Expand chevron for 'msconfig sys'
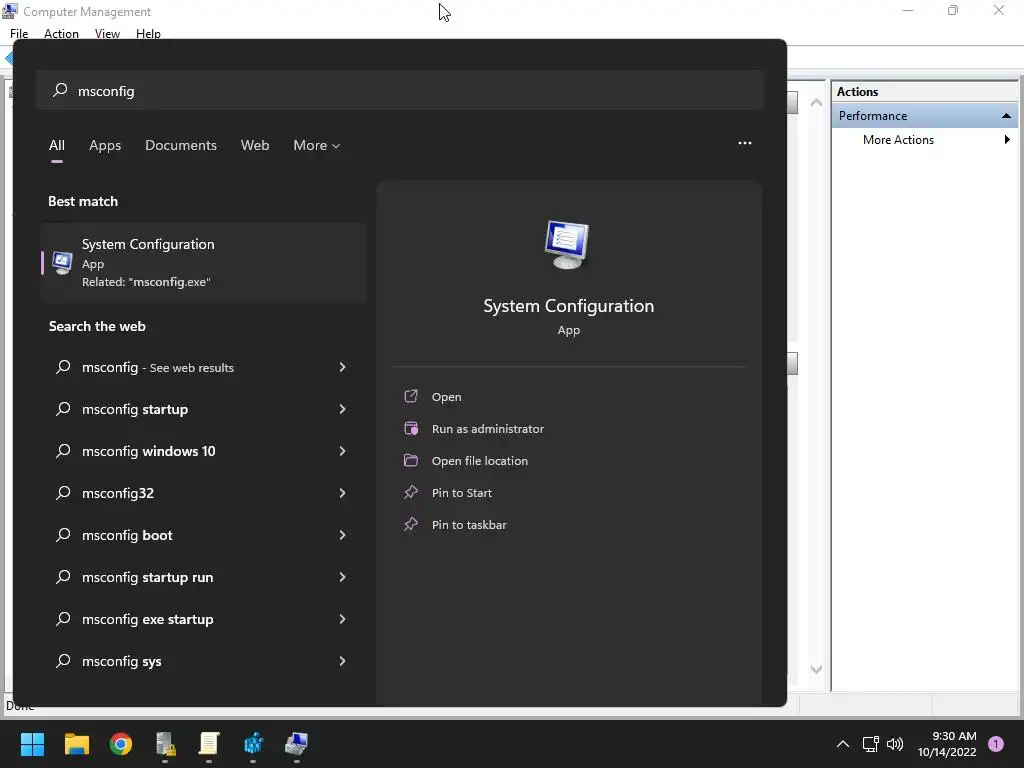The image size is (1024, 768). click(342, 661)
